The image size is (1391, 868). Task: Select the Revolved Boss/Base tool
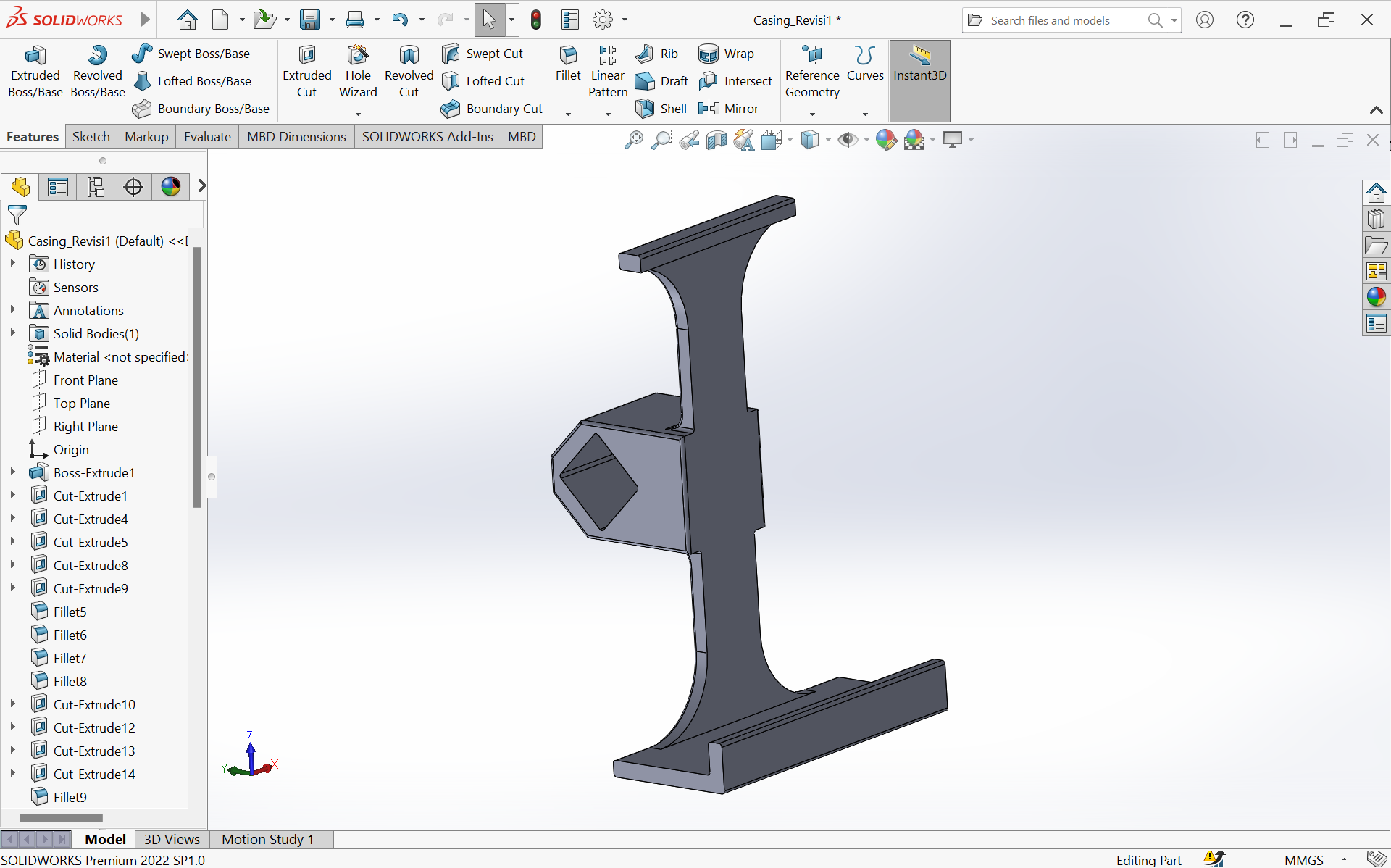click(97, 71)
